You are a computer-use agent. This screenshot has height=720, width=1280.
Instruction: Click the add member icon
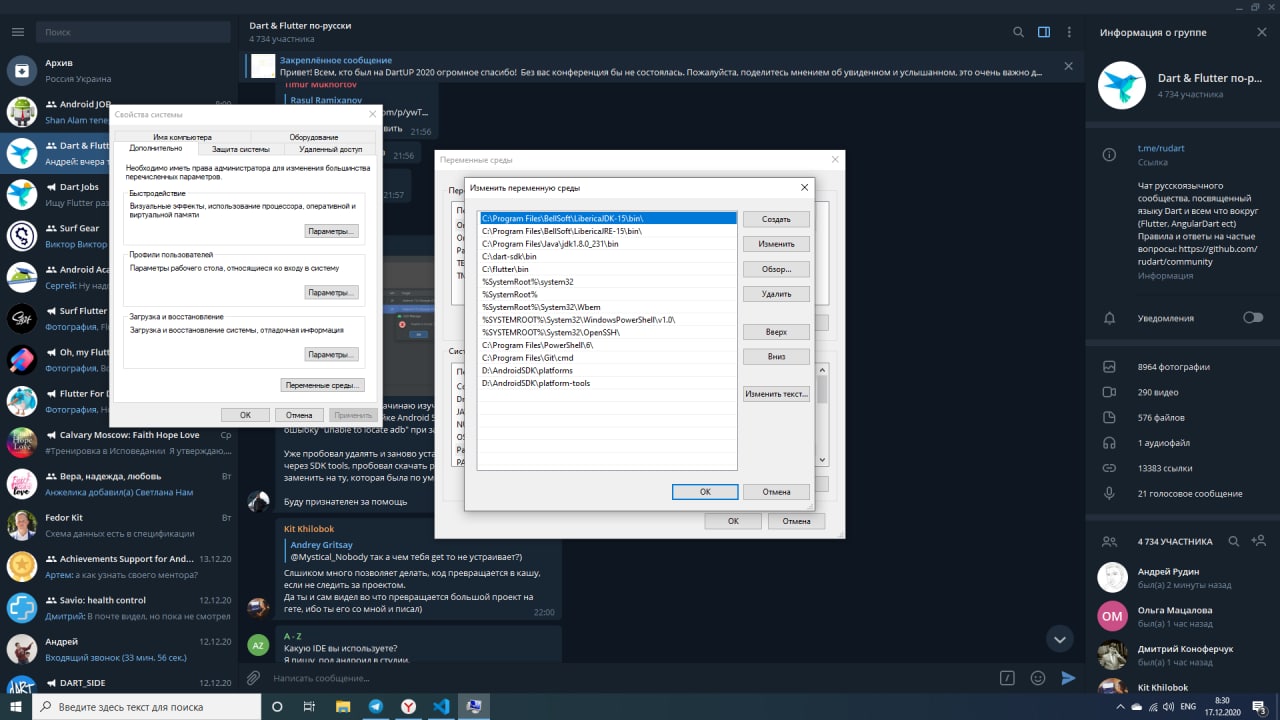click(1258, 541)
